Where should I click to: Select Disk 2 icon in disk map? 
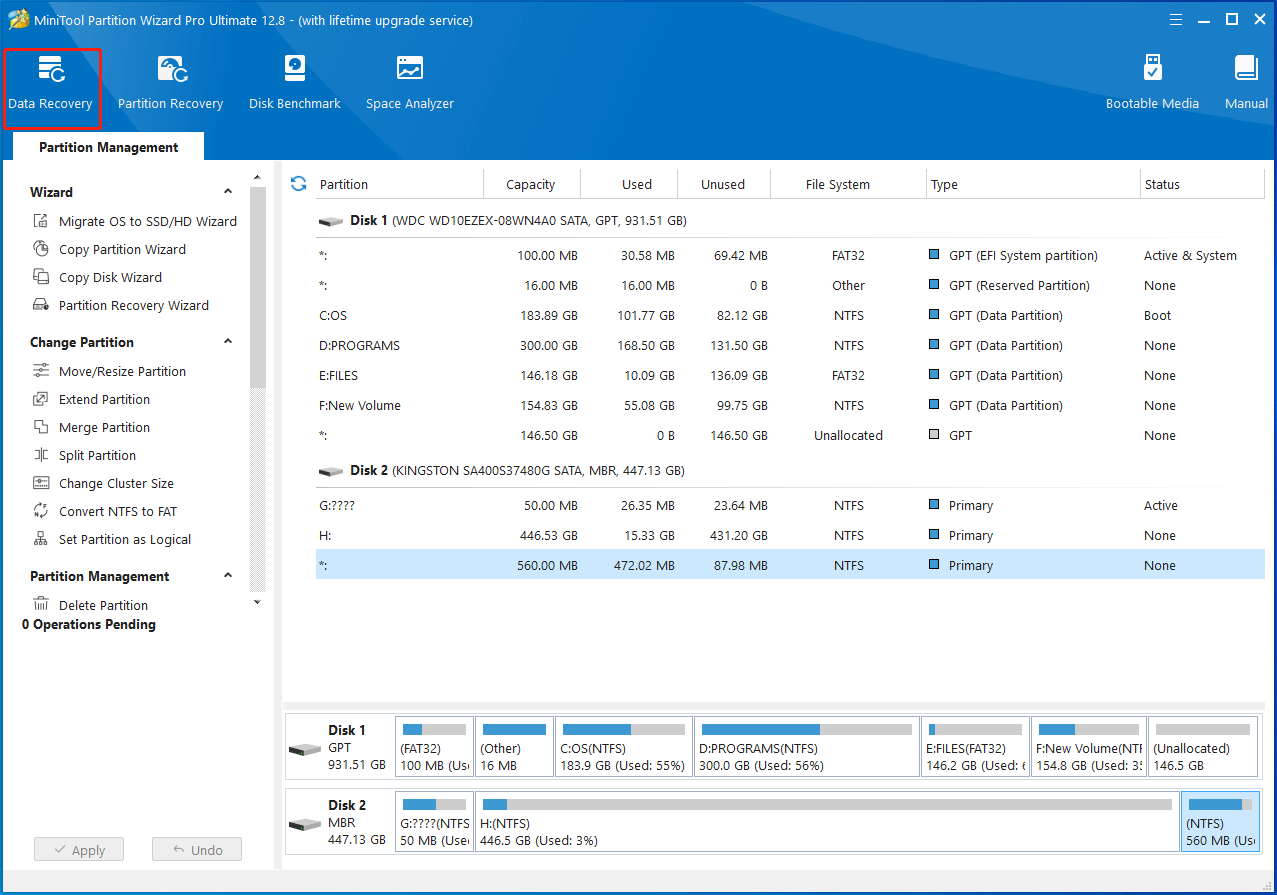[304, 824]
